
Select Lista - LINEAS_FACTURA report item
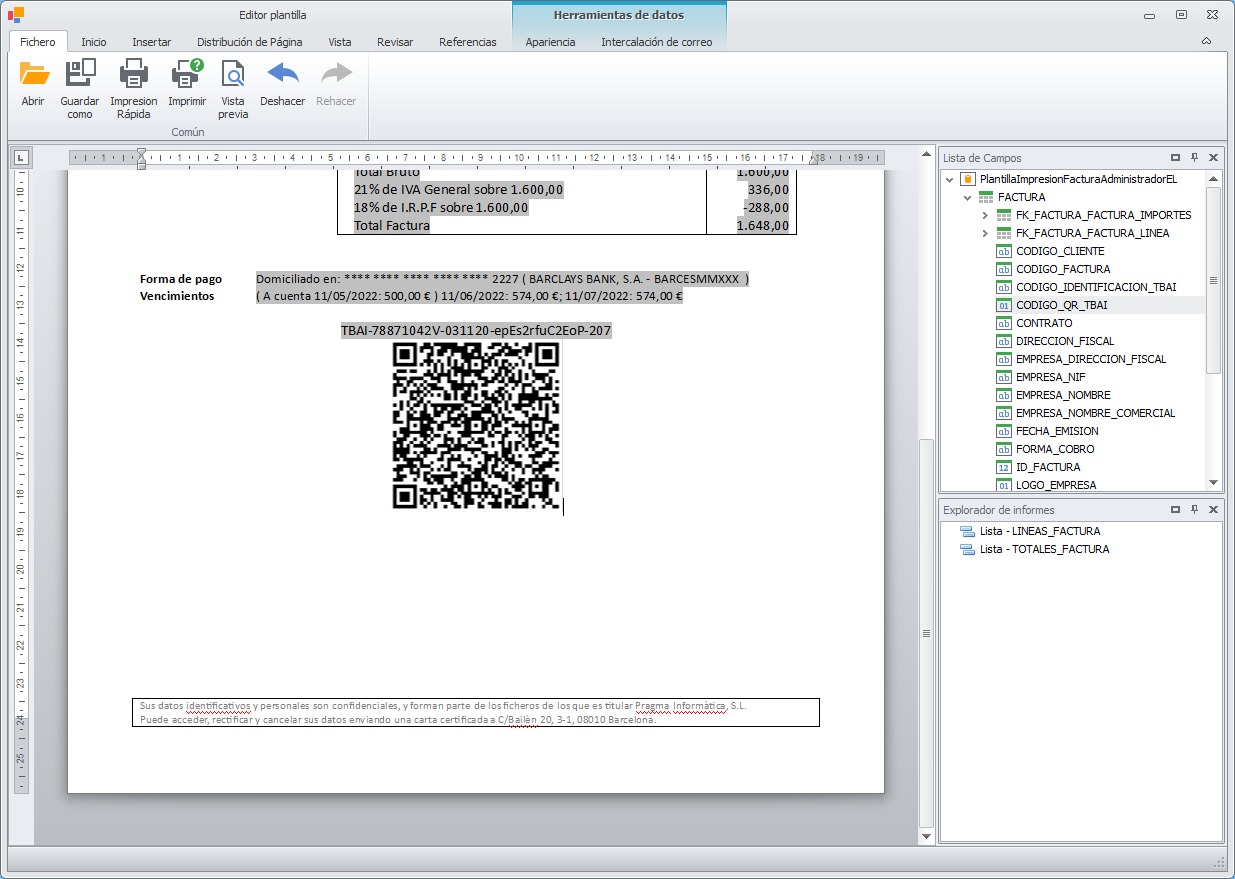(x=1039, y=531)
